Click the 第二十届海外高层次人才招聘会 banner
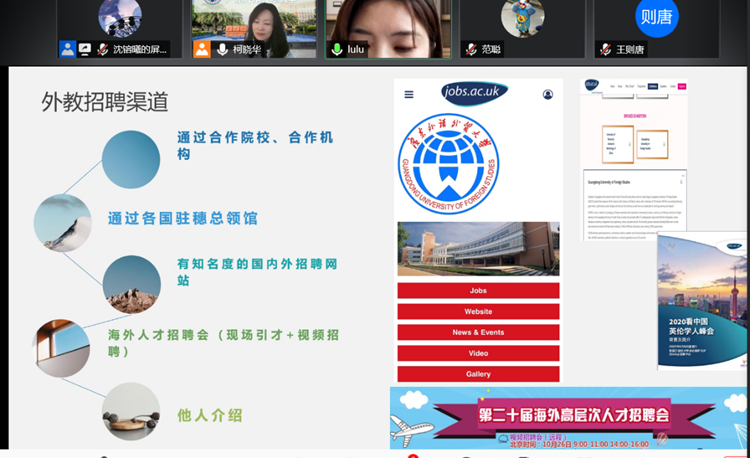Image resolution: width=750 pixels, height=458 pixels. 568,416
